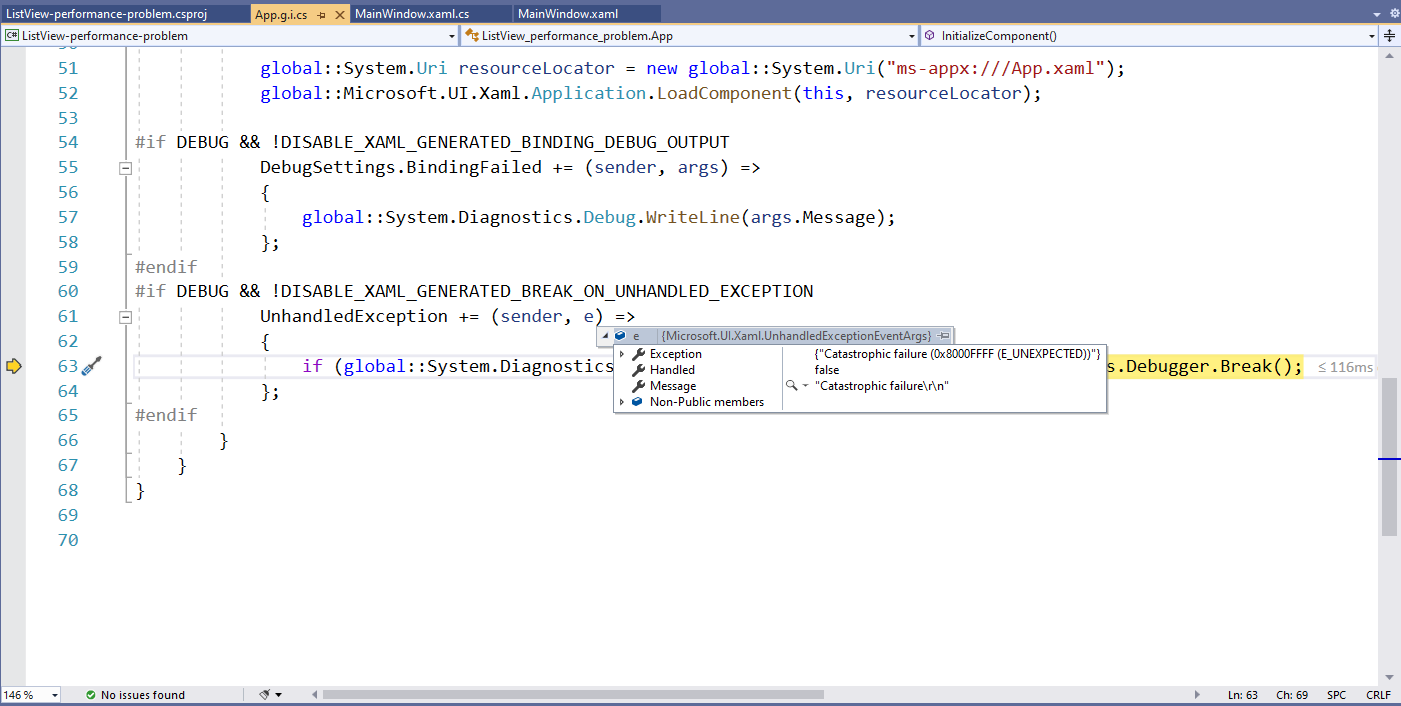Click the yellow current-statement arrow at line 63
1401x706 pixels.
(x=13, y=366)
